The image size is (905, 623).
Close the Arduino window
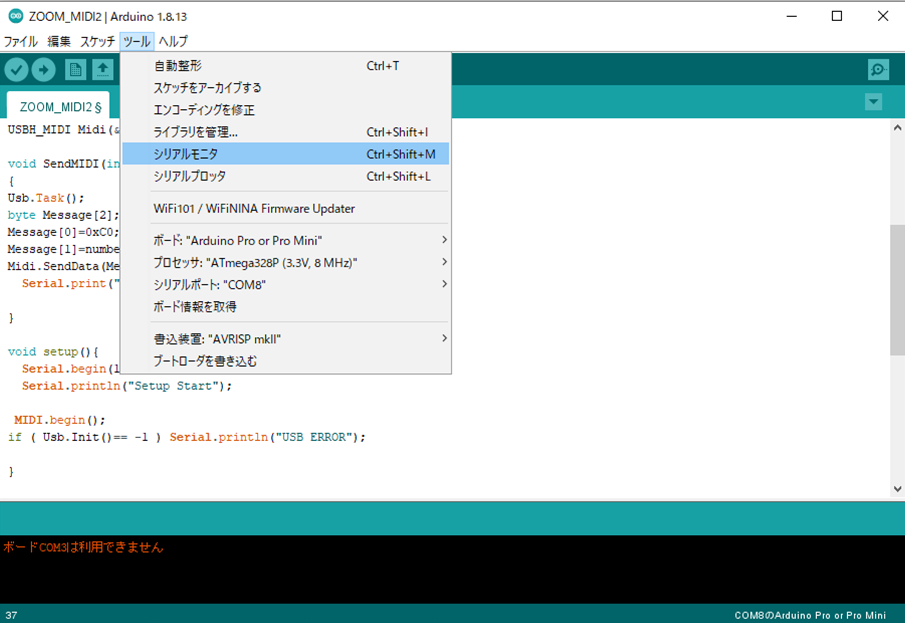click(883, 16)
